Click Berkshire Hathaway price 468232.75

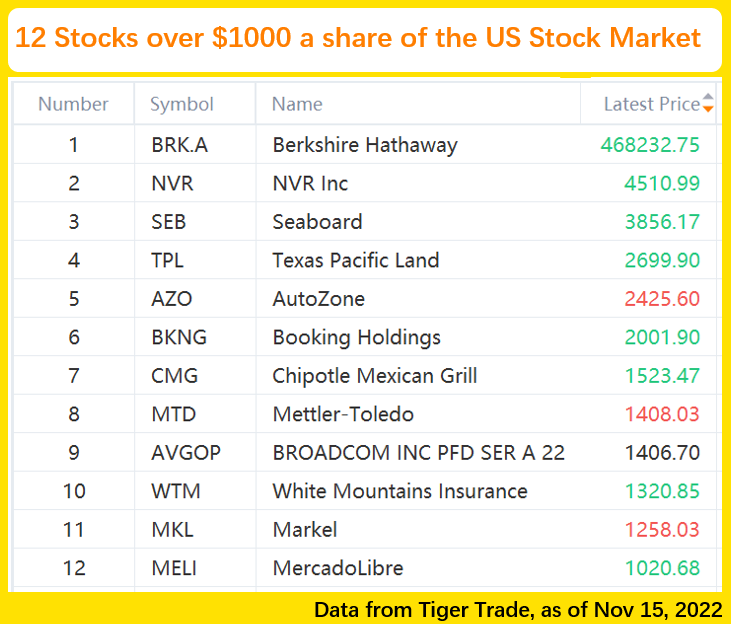click(x=650, y=145)
